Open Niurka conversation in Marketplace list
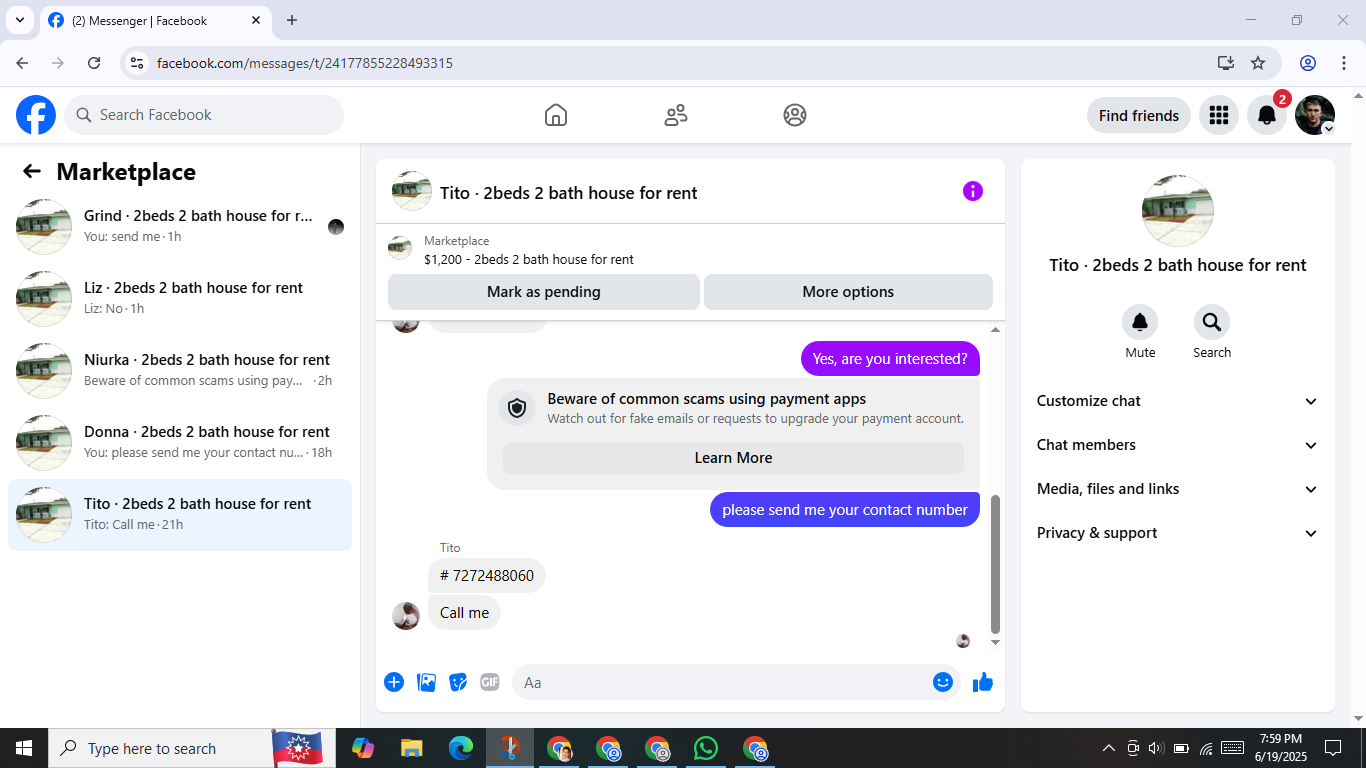This screenshot has width=1366, height=768. 180,371
